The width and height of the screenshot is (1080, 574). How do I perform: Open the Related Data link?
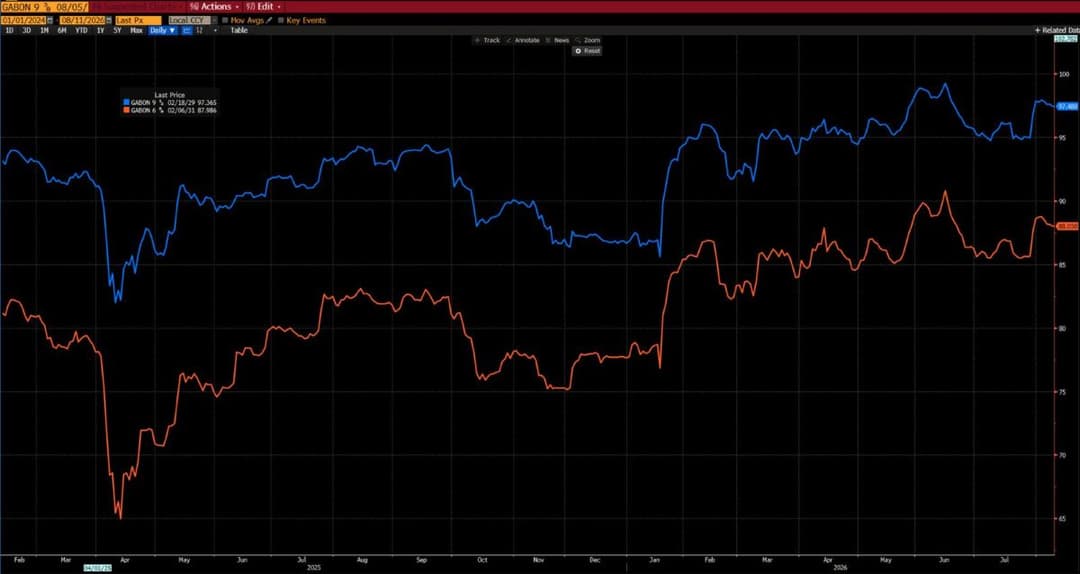(x=1057, y=30)
